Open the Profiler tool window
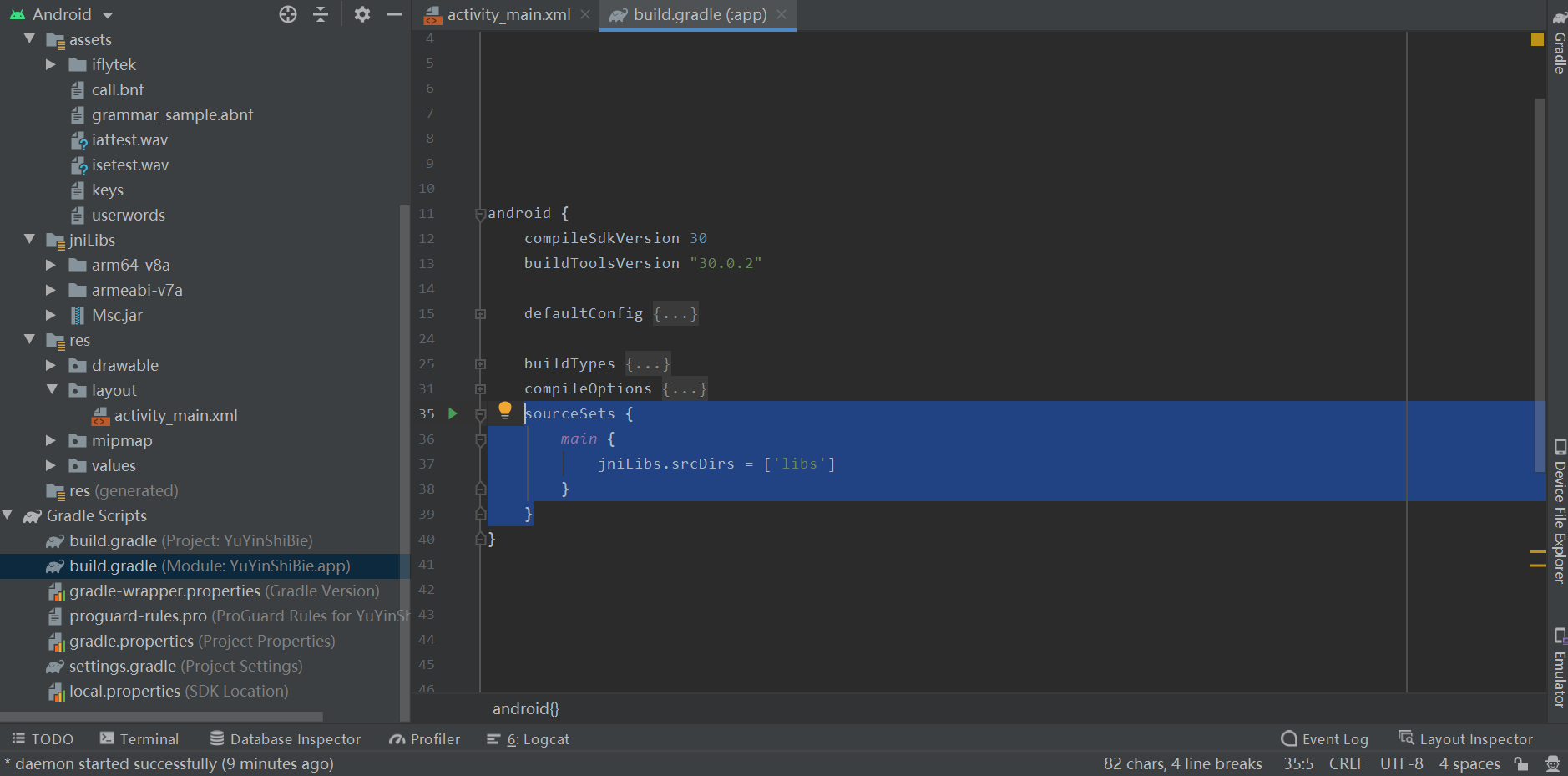This screenshot has width=1568, height=776. pos(425,739)
